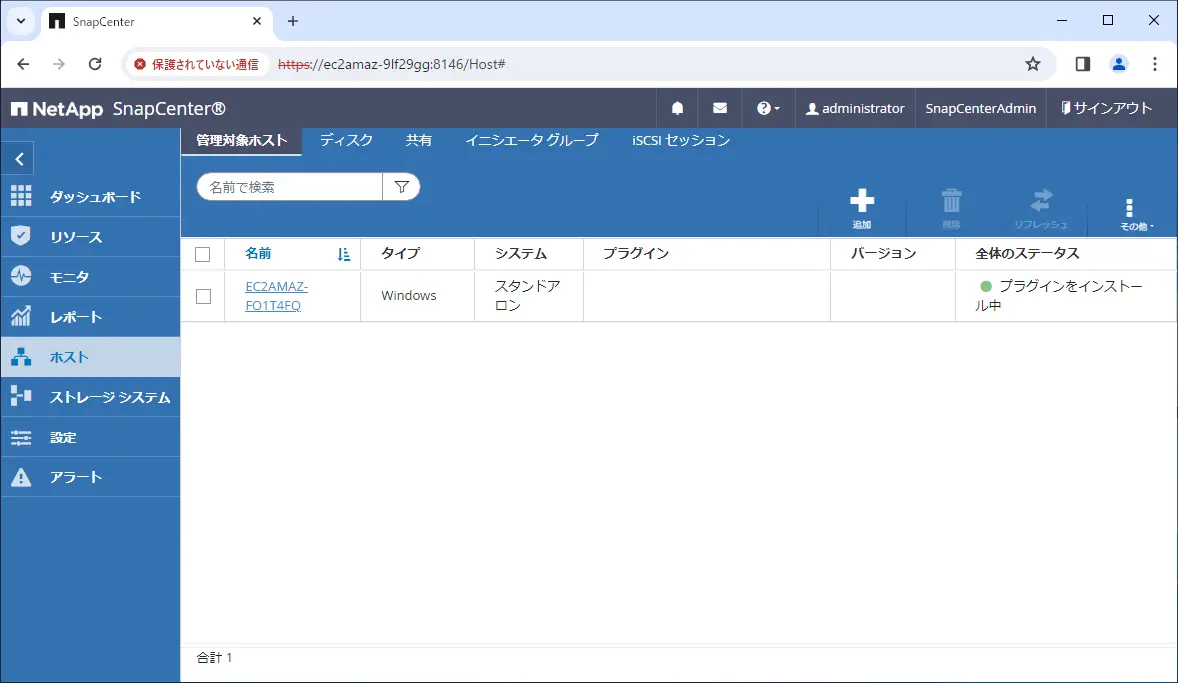The image size is (1178, 683).
Task: Click the スタンドアロン system cell
Action: click(527, 296)
